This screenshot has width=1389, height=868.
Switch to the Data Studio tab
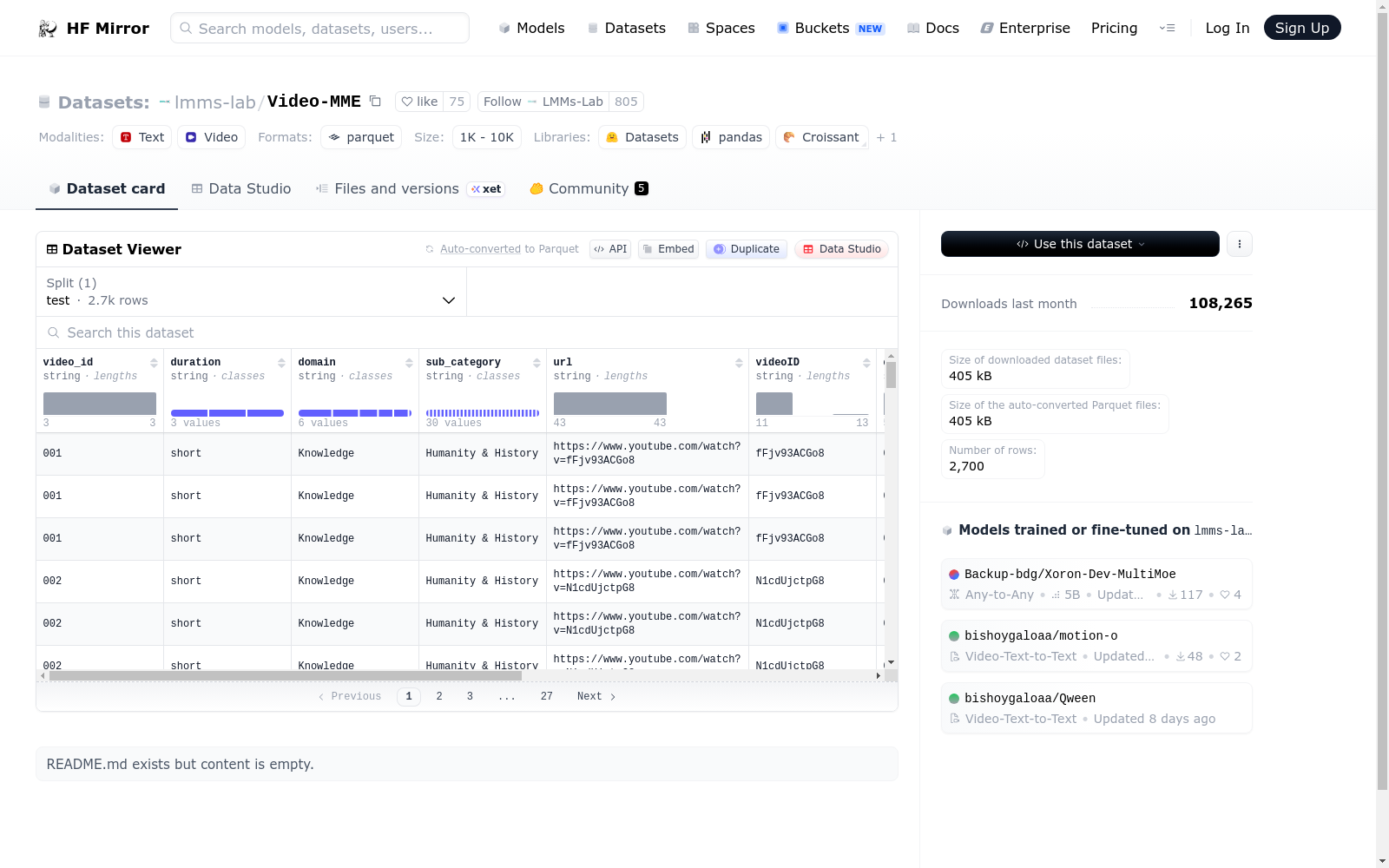(x=241, y=188)
